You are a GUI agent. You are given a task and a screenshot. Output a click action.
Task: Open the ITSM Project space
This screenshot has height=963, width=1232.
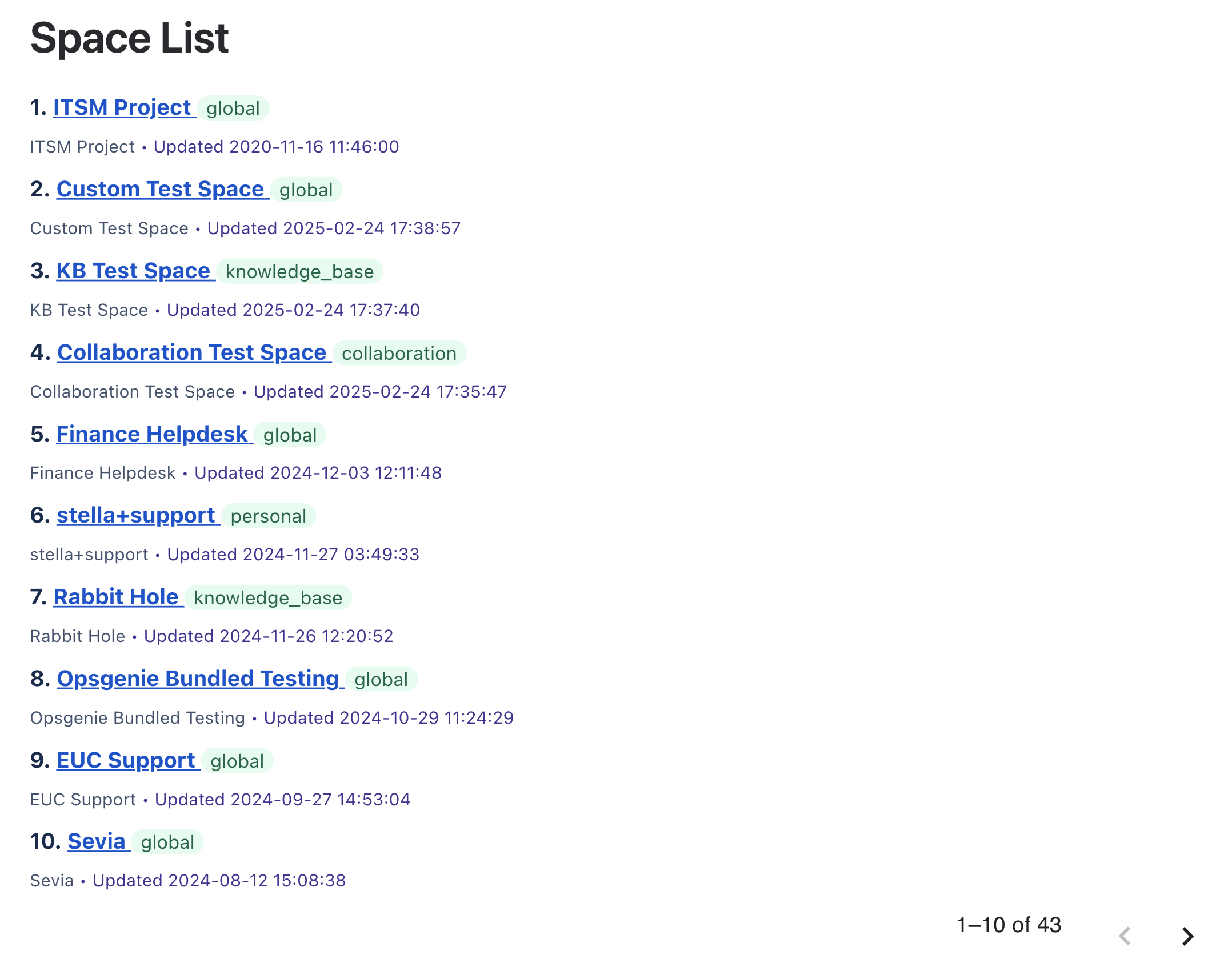point(121,106)
